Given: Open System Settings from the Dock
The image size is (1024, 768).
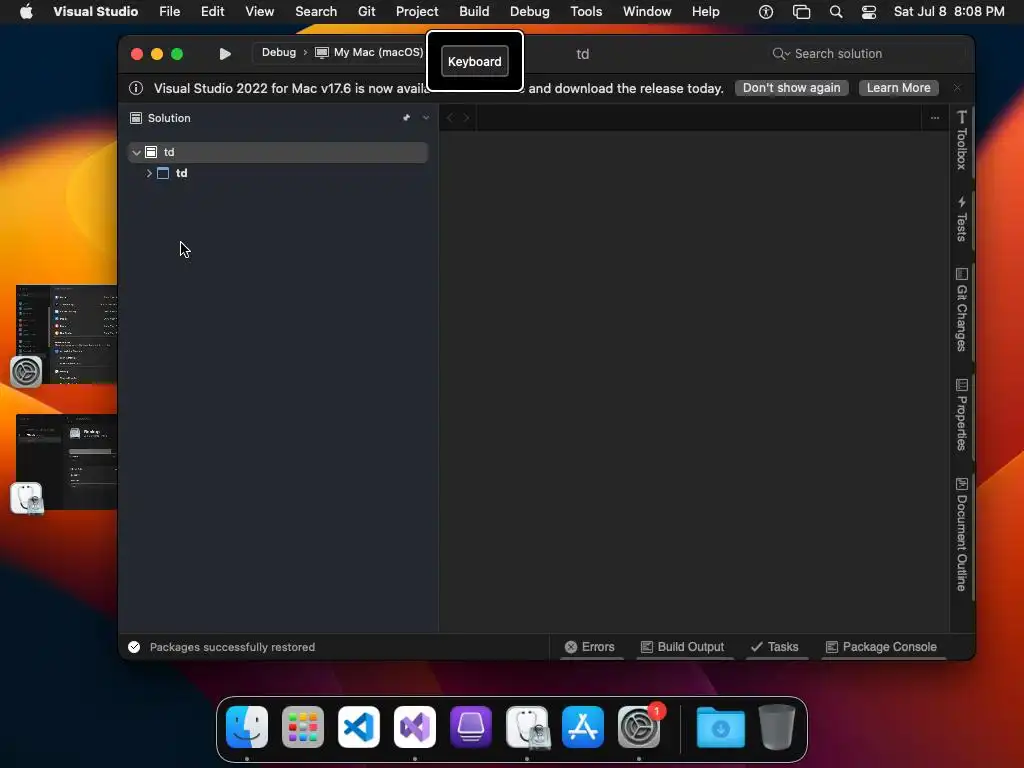Looking at the screenshot, I should coord(639,727).
